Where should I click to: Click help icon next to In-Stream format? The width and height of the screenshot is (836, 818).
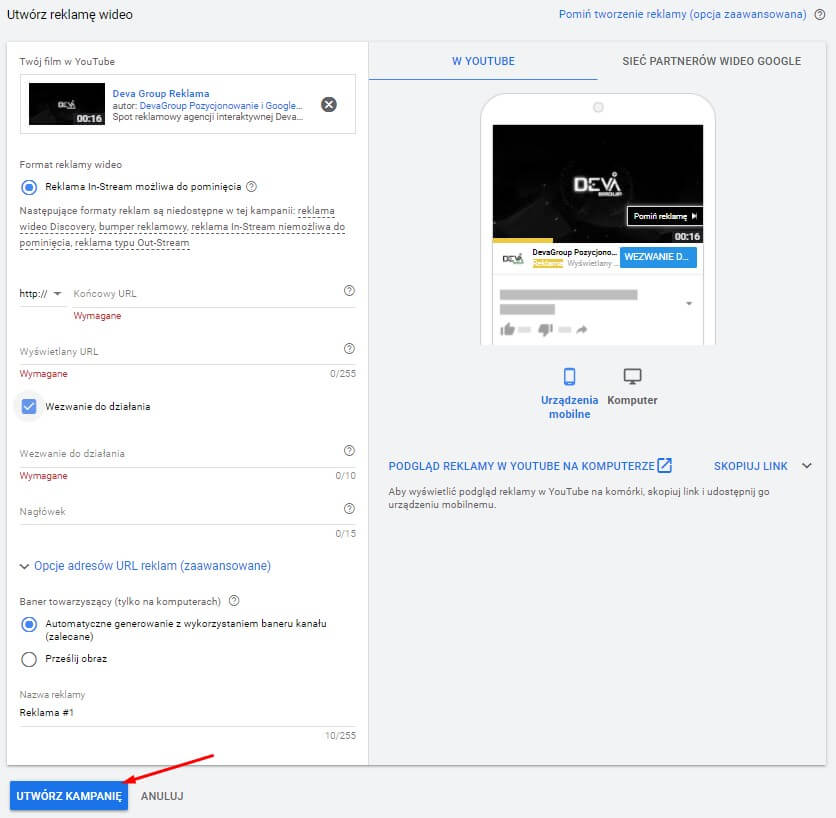[x=252, y=187]
